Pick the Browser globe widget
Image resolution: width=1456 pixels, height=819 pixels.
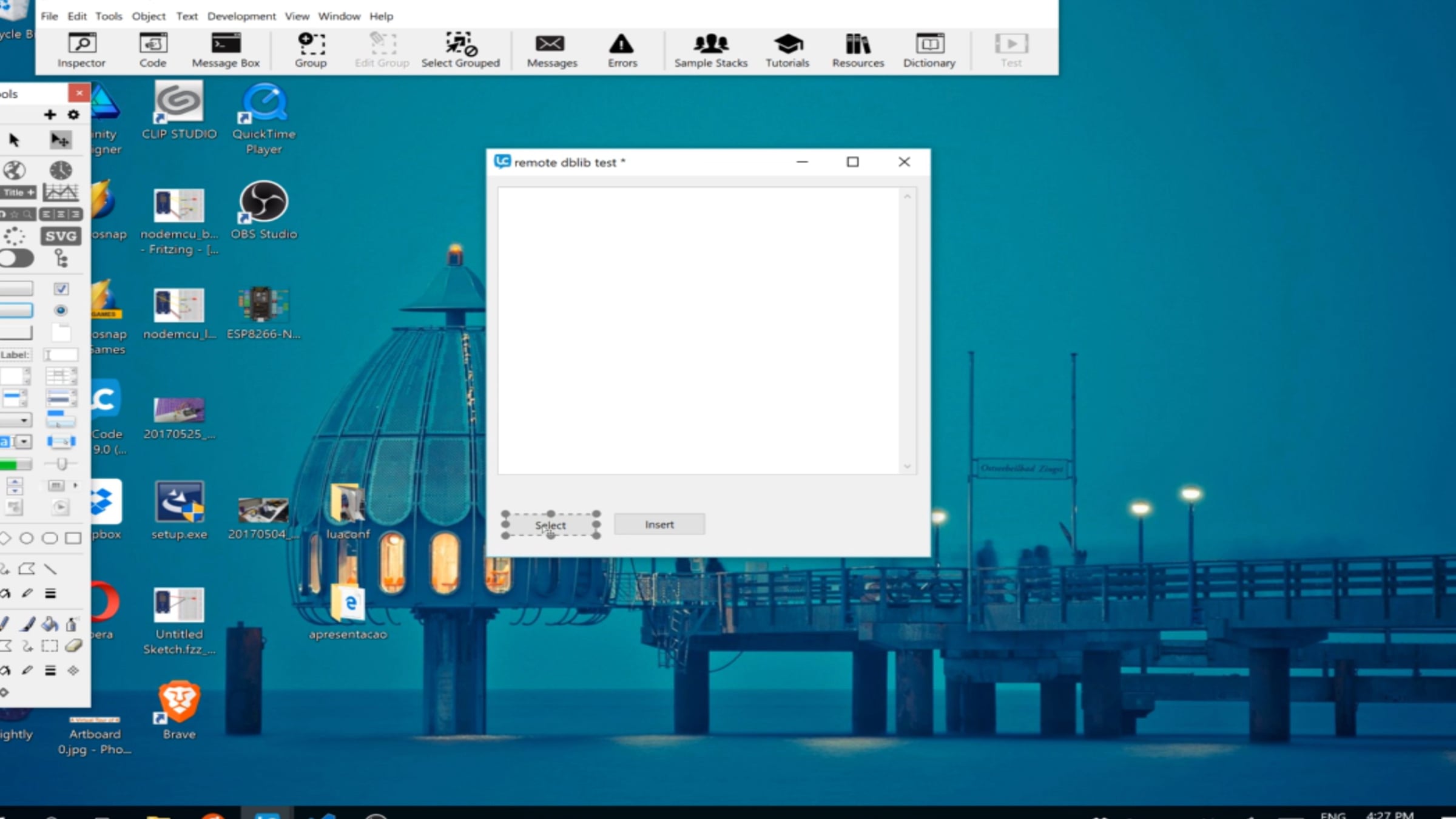coord(15,170)
